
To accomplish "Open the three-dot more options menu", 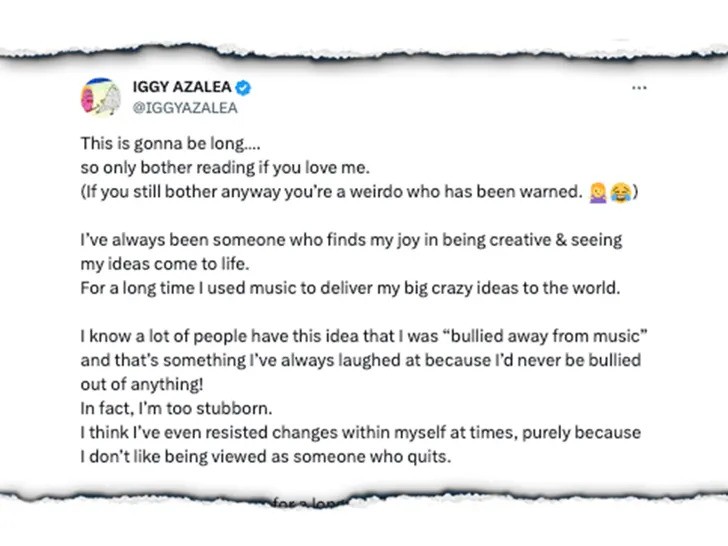I will tap(639, 88).
